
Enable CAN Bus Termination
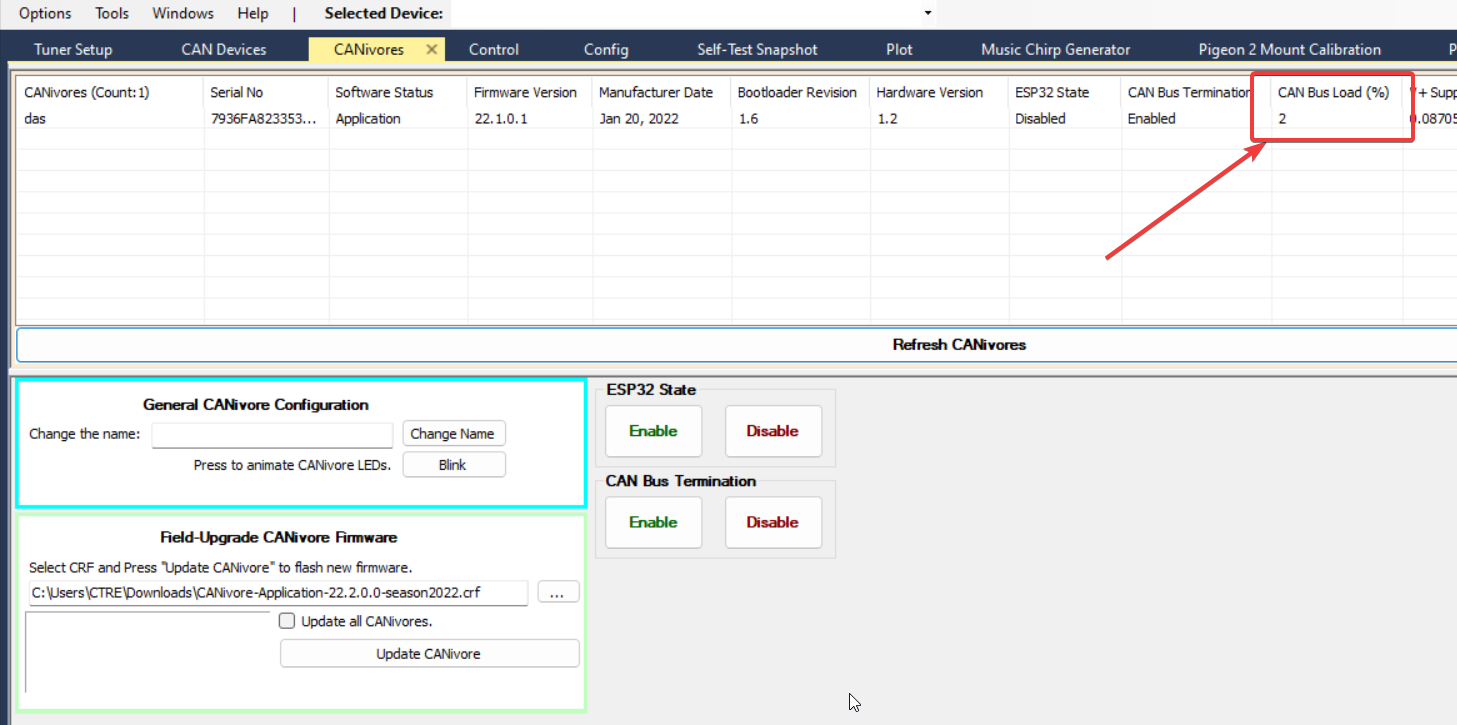pos(654,522)
